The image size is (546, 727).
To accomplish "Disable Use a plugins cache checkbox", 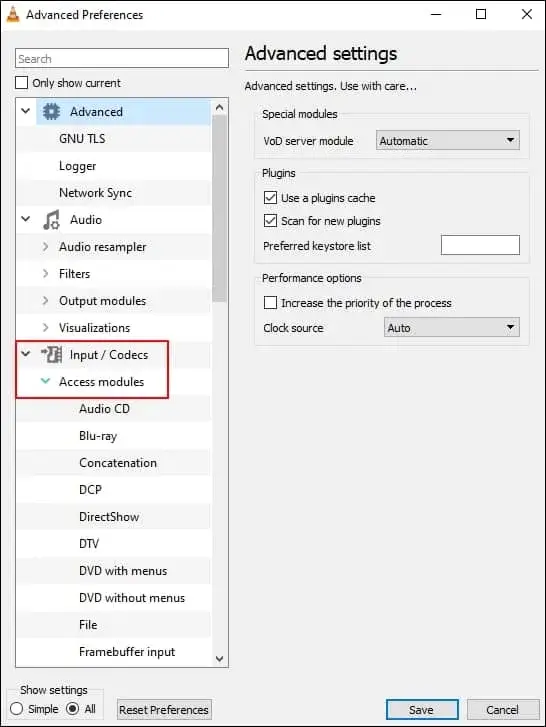I will (270, 198).
